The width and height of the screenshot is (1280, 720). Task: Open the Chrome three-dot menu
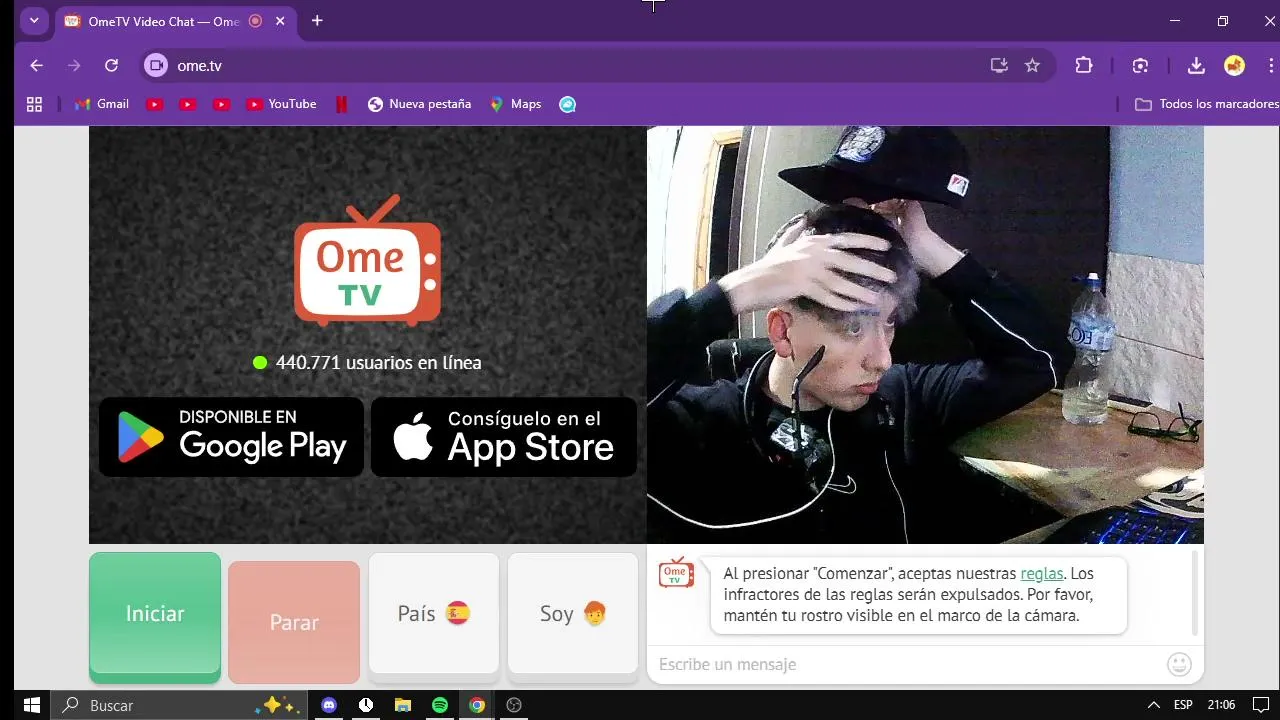pyautogui.click(x=1270, y=66)
